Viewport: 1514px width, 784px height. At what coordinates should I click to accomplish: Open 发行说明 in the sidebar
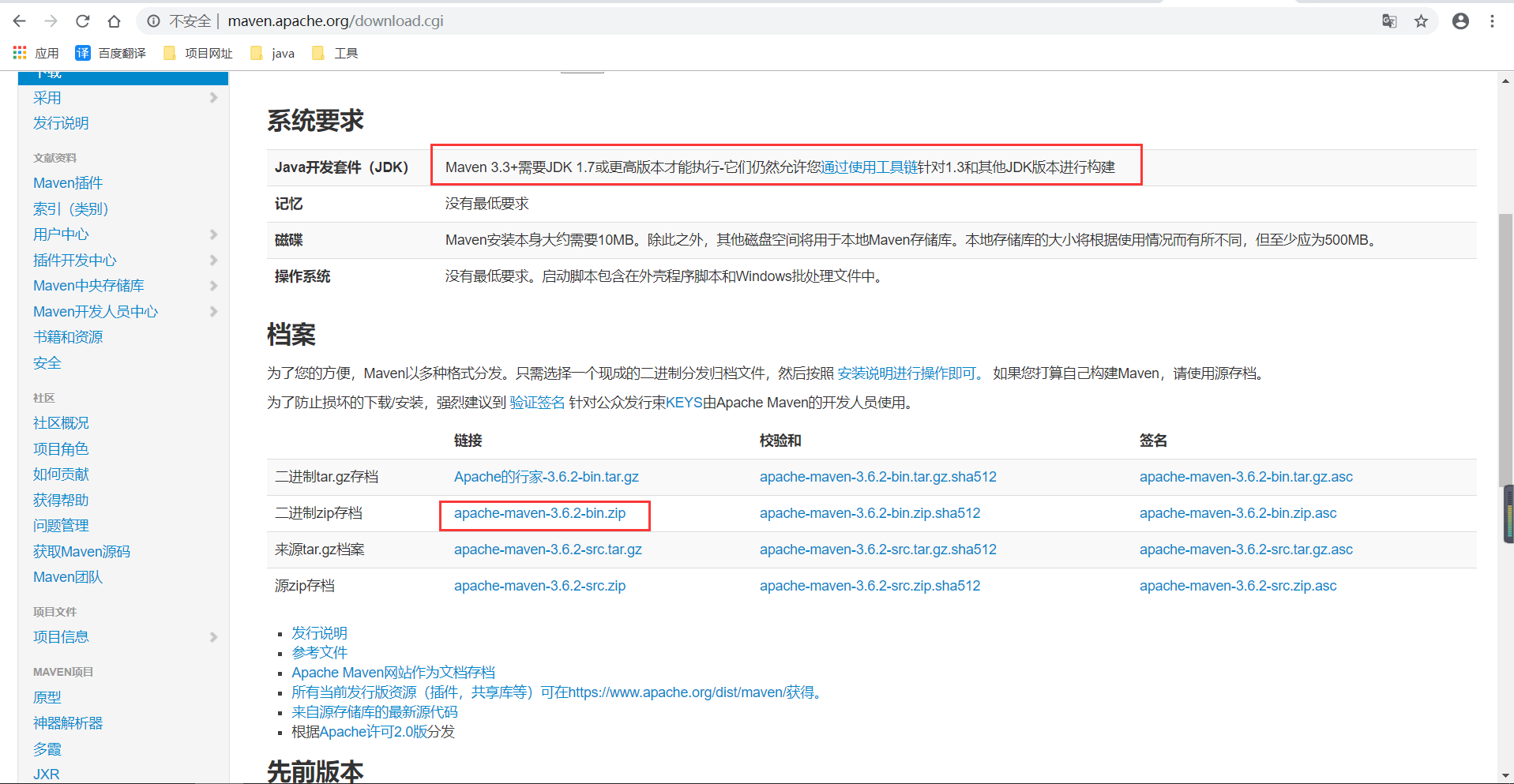coord(61,123)
